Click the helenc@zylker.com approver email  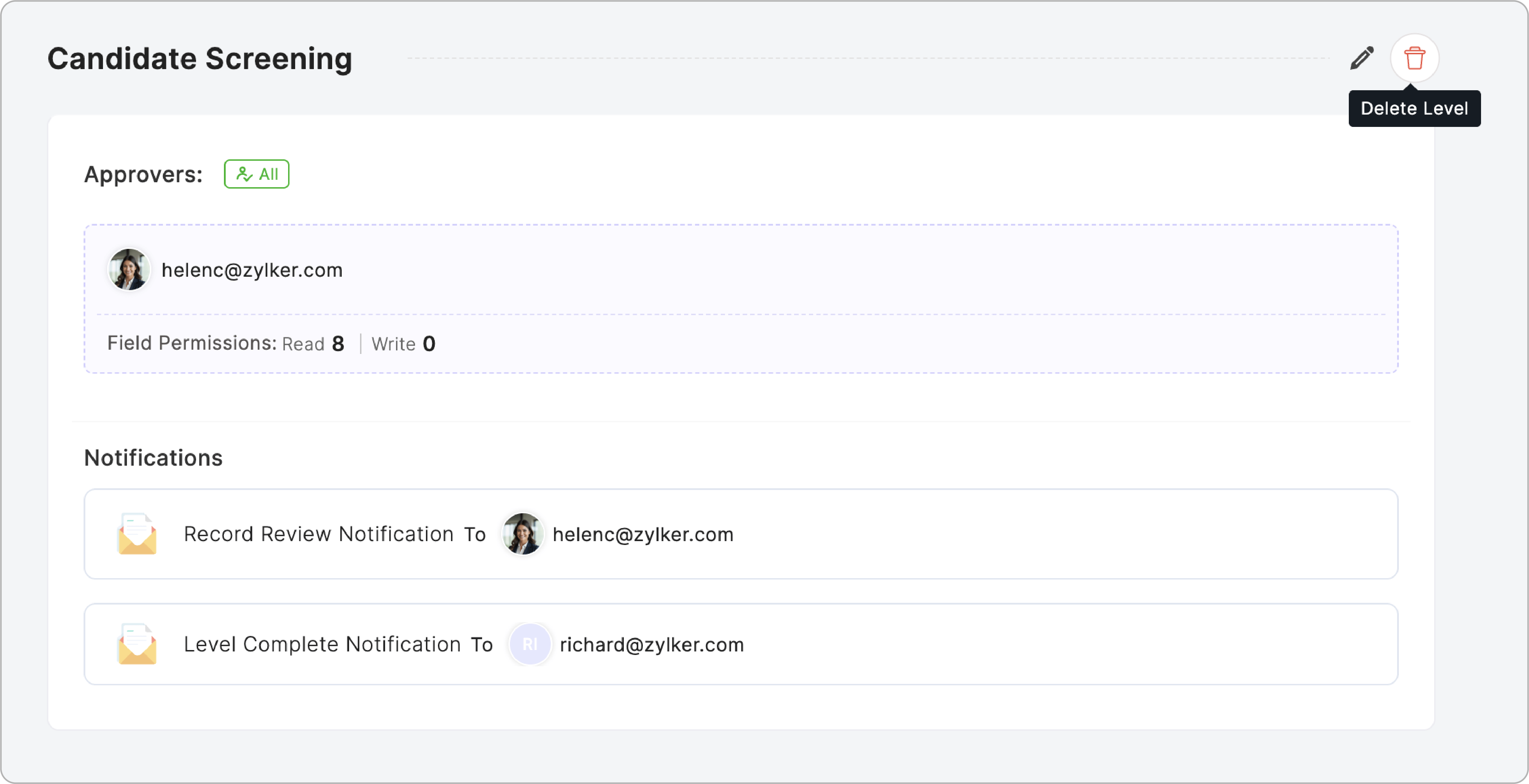[x=252, y=271]
